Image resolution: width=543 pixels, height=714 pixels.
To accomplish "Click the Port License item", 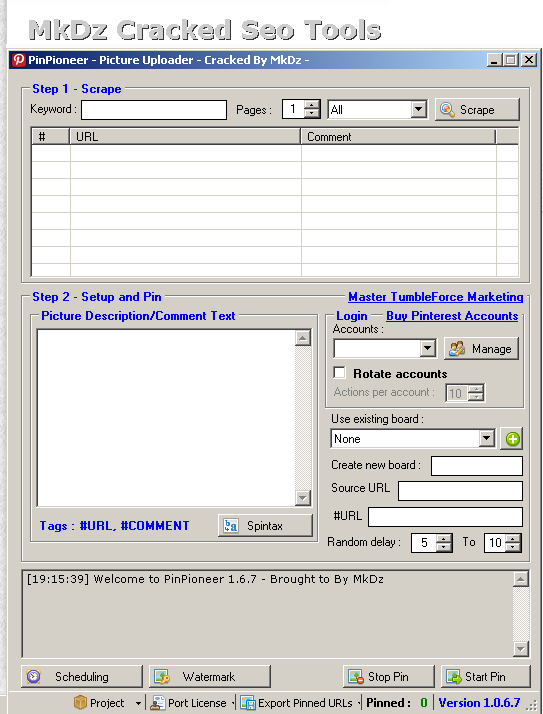I will pos(190,703).
